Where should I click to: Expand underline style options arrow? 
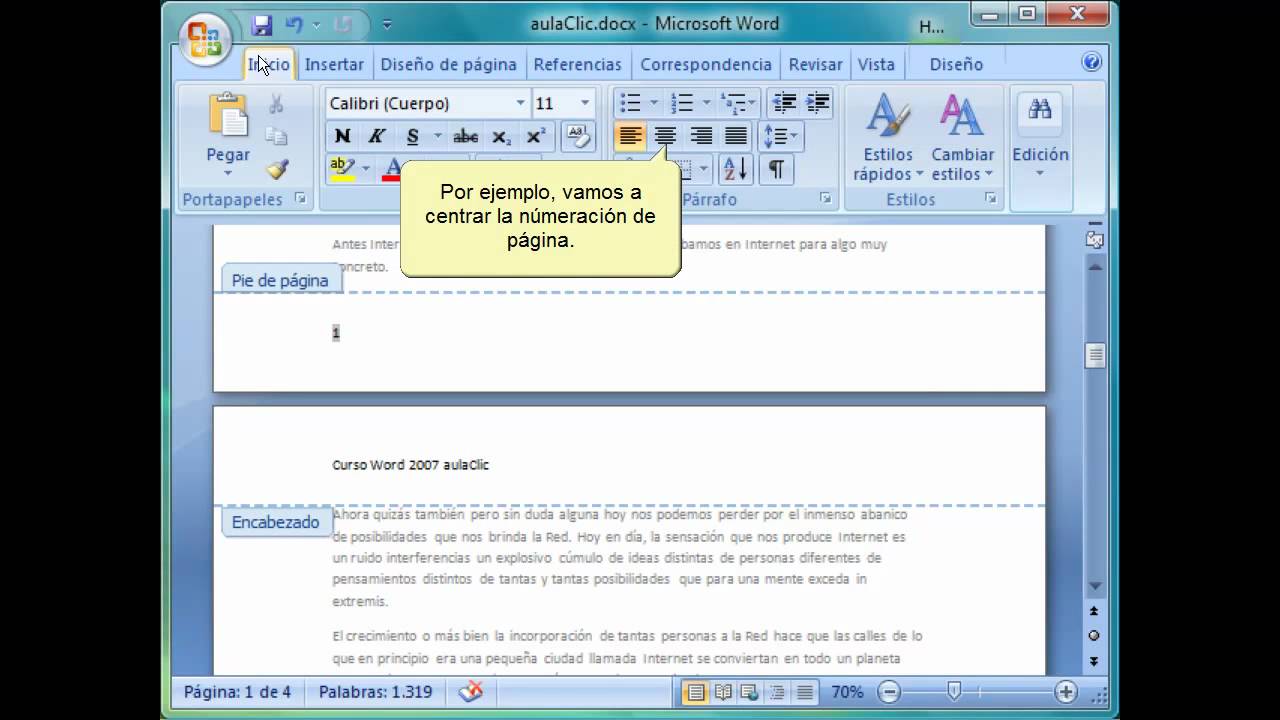click(x=437, y=136)
